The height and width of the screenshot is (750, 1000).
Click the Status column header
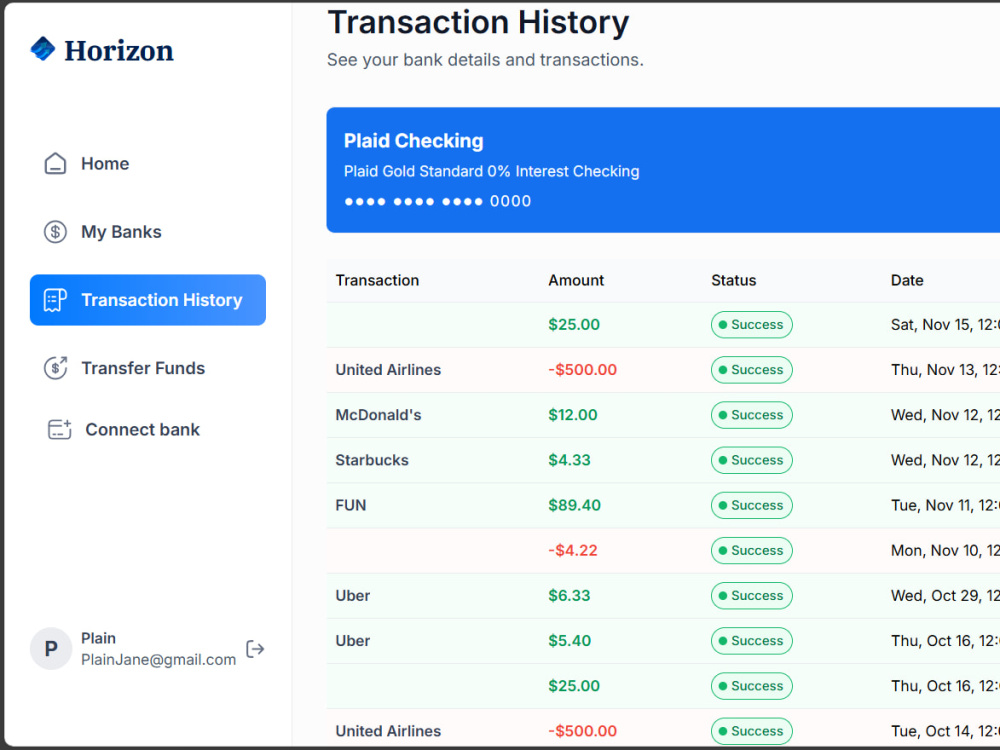point(733,281)
